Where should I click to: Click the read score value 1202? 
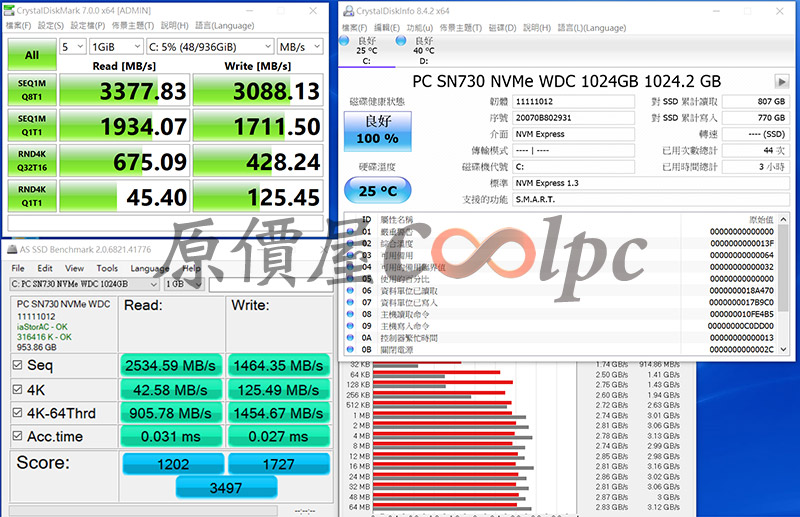173,463
